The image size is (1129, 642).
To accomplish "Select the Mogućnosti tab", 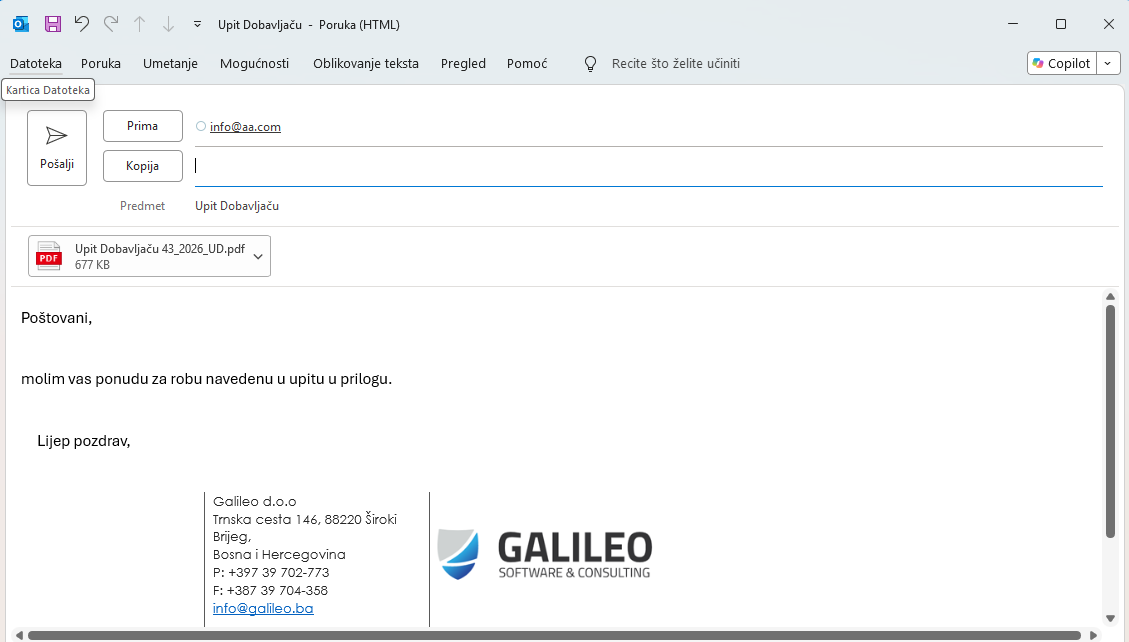I will pos(254,63).
